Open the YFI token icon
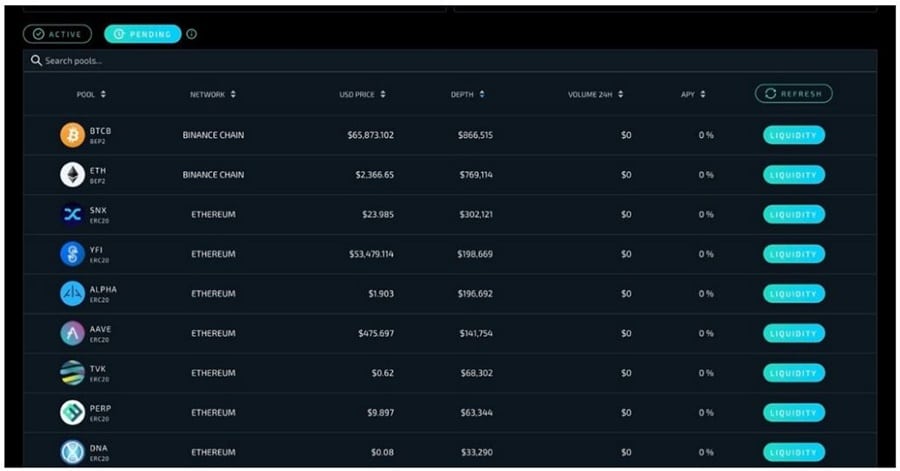Viewport: 900px width, 471px height. [x=72, y=254]
